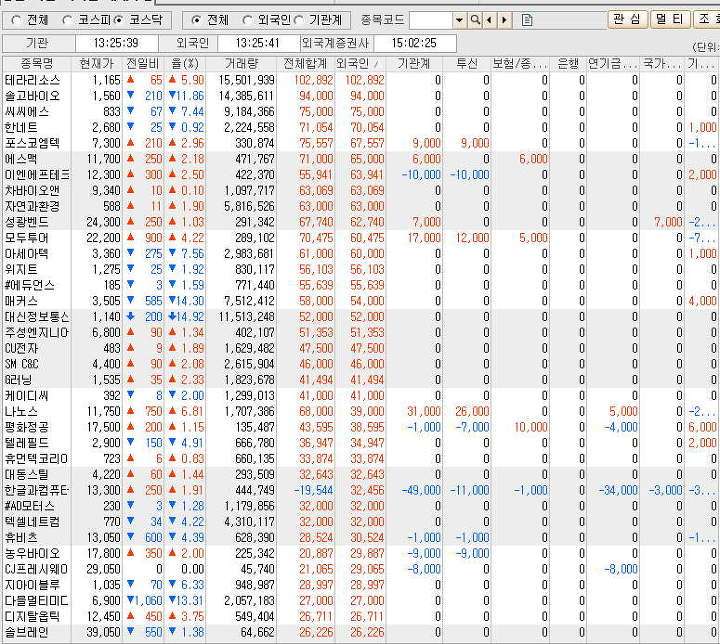Viewport: 720px width, 644px height.
Task: Click the 멀티 button
Action: 669,19
